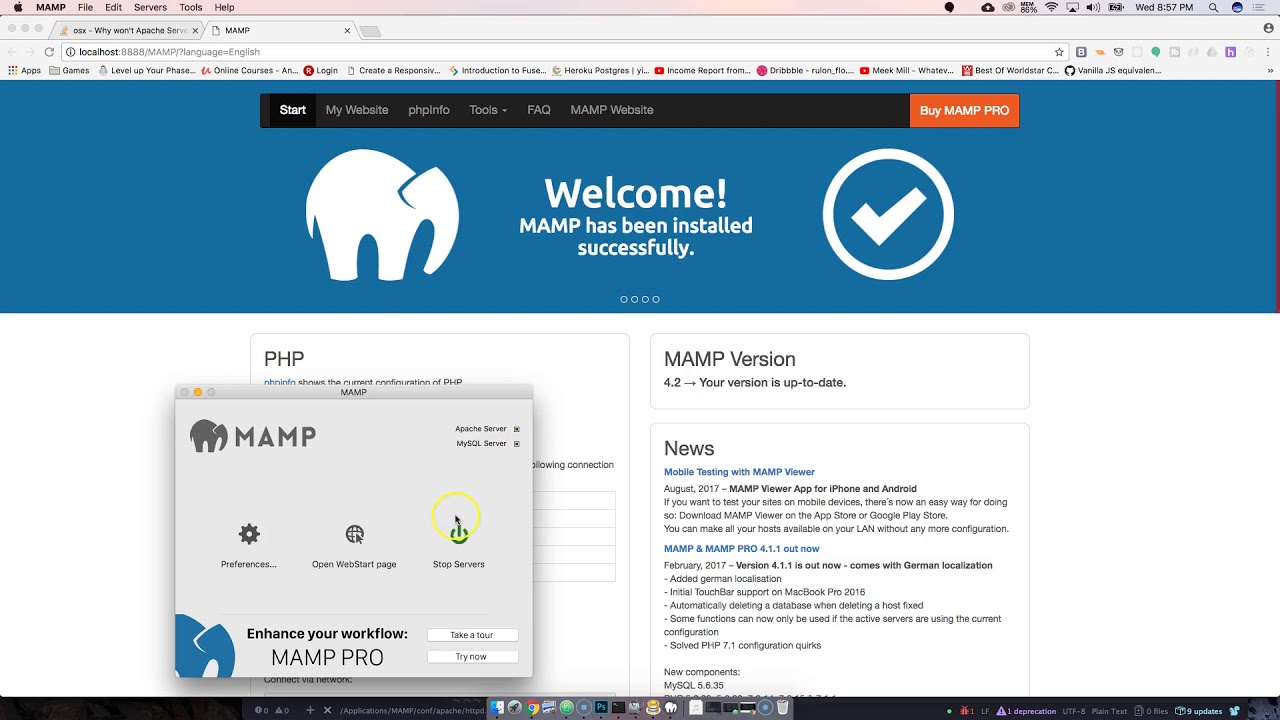This screenshot has height=720, width=1280.
Task: Click the purple h extension icon
Action: click(1231, 52)
